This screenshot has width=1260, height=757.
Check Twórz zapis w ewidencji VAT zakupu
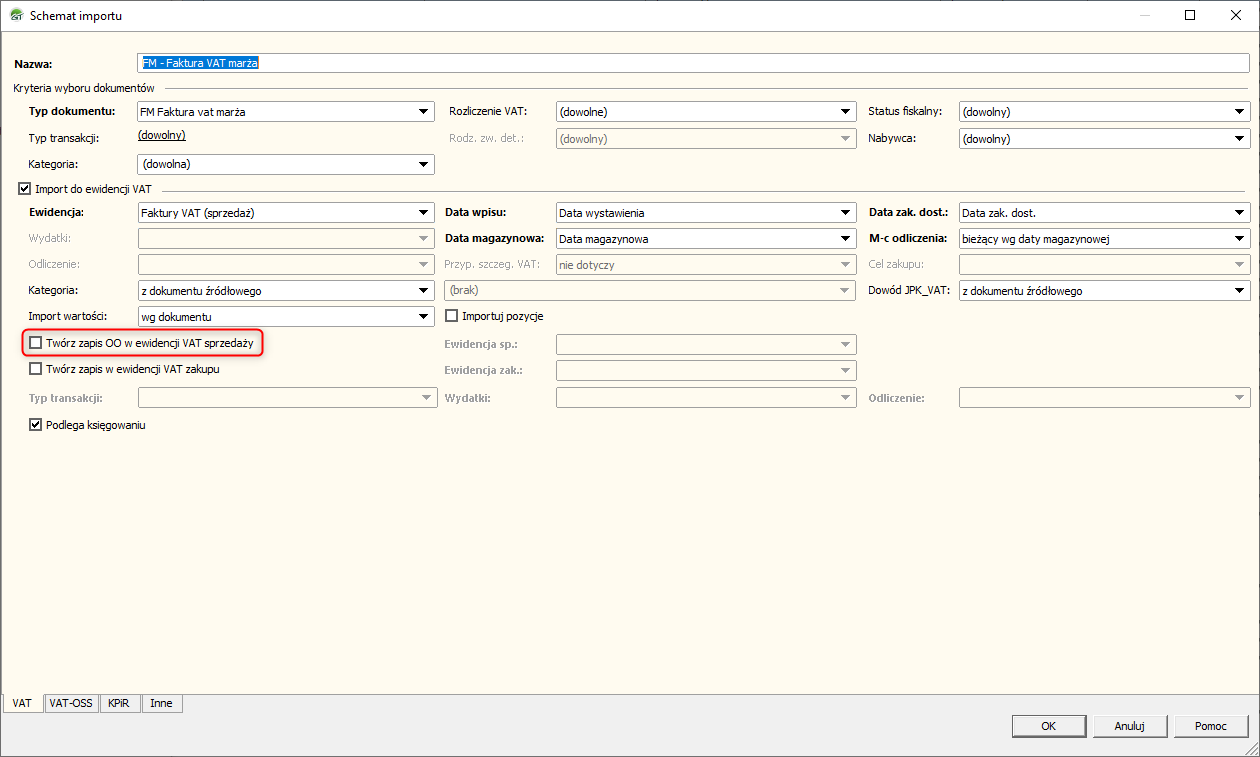pos(36,369)
